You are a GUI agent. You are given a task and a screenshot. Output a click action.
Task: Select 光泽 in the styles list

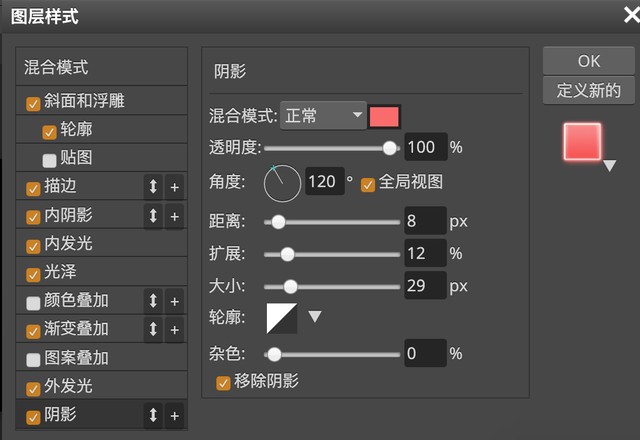[60, 272]
